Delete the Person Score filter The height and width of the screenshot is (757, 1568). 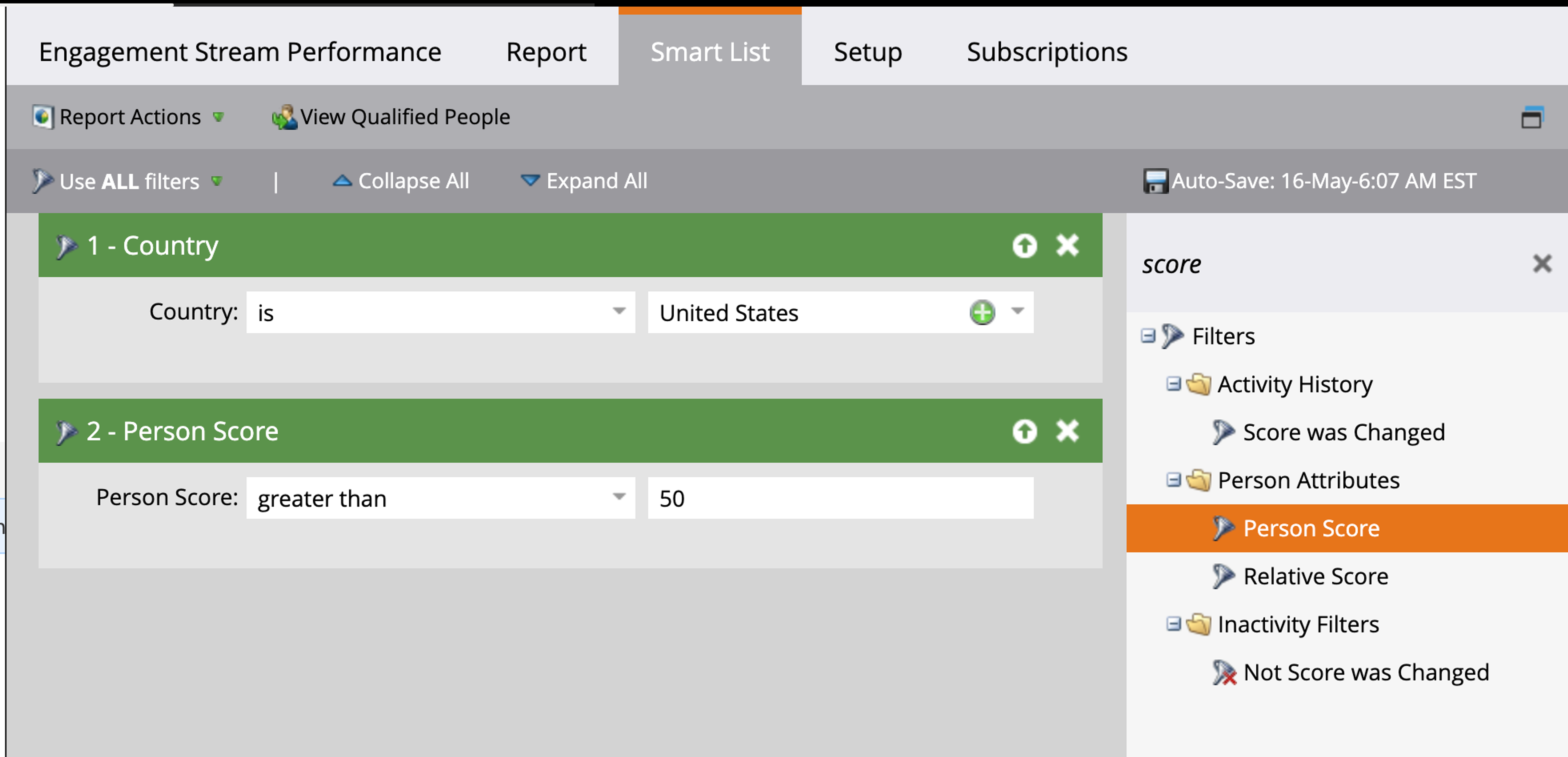click(1068, 431)
